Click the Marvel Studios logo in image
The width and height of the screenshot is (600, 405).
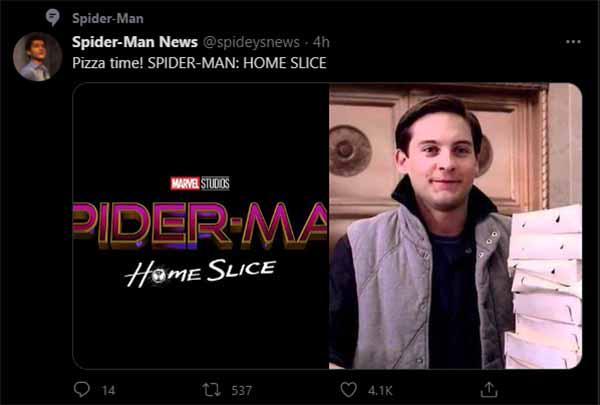point(200,183)
